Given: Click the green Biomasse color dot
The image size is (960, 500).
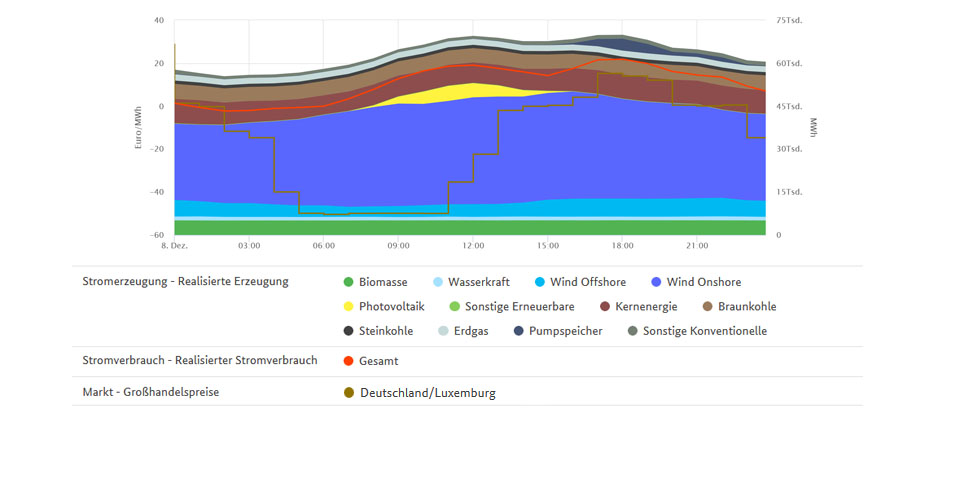Looking at the screenshot, I should [348, 282].
